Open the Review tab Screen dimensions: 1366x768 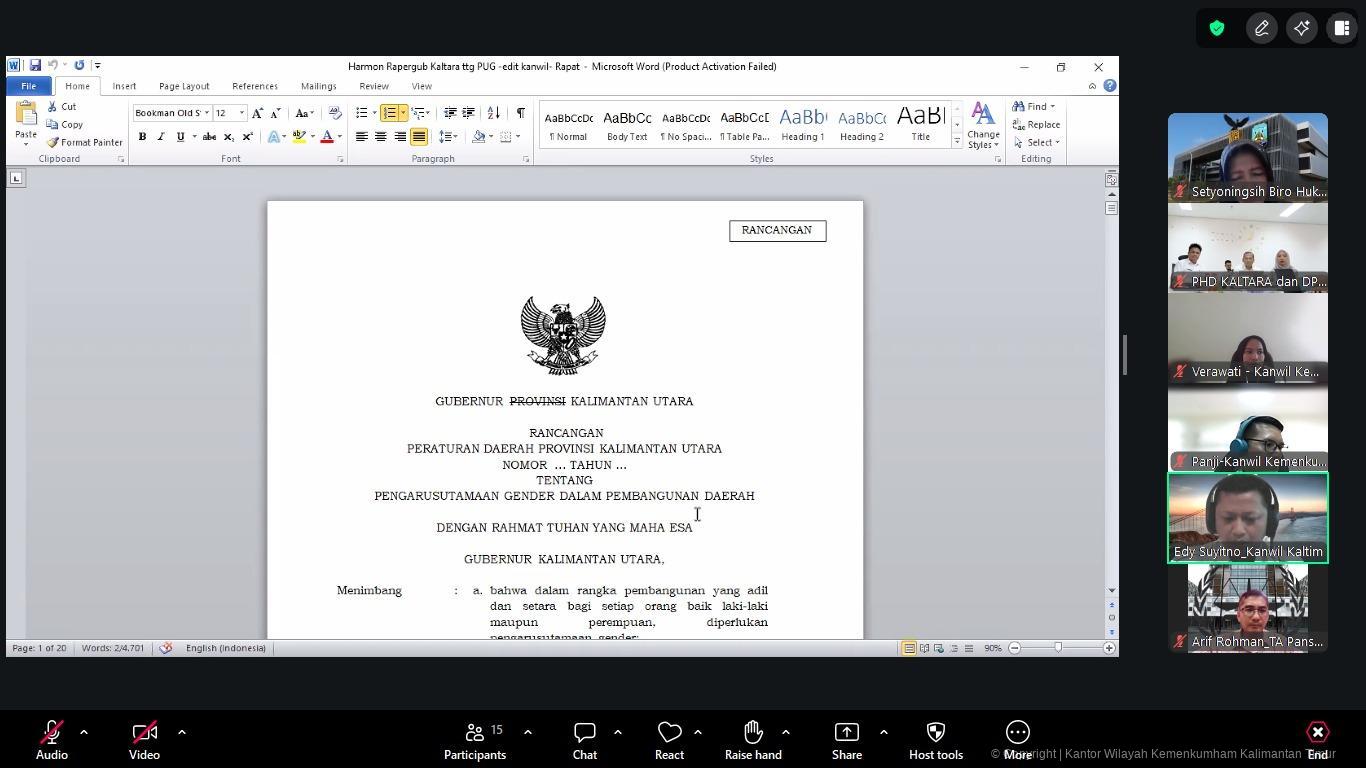tap(373, 86)
